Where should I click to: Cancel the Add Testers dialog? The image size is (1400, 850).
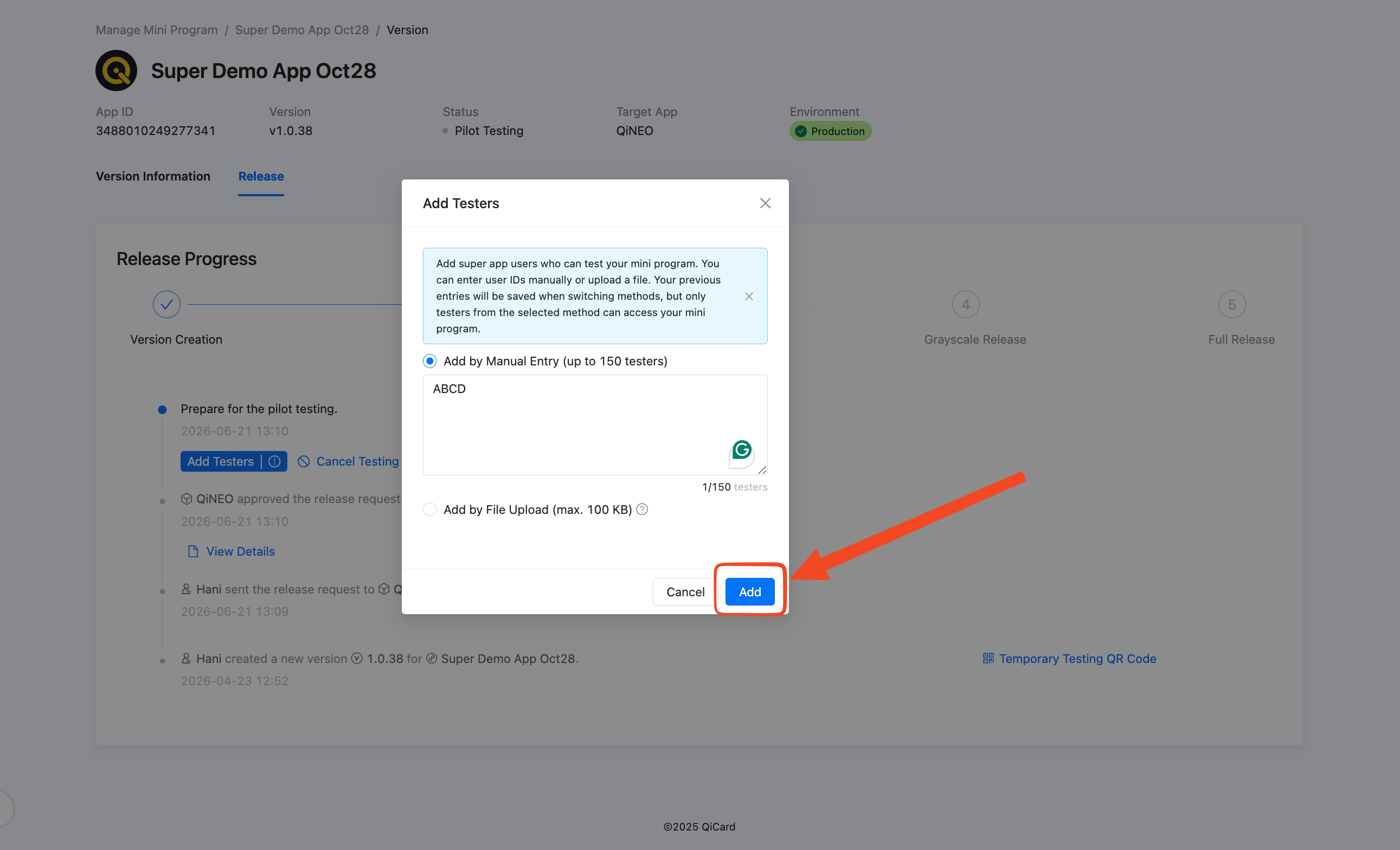coord(685,591)
